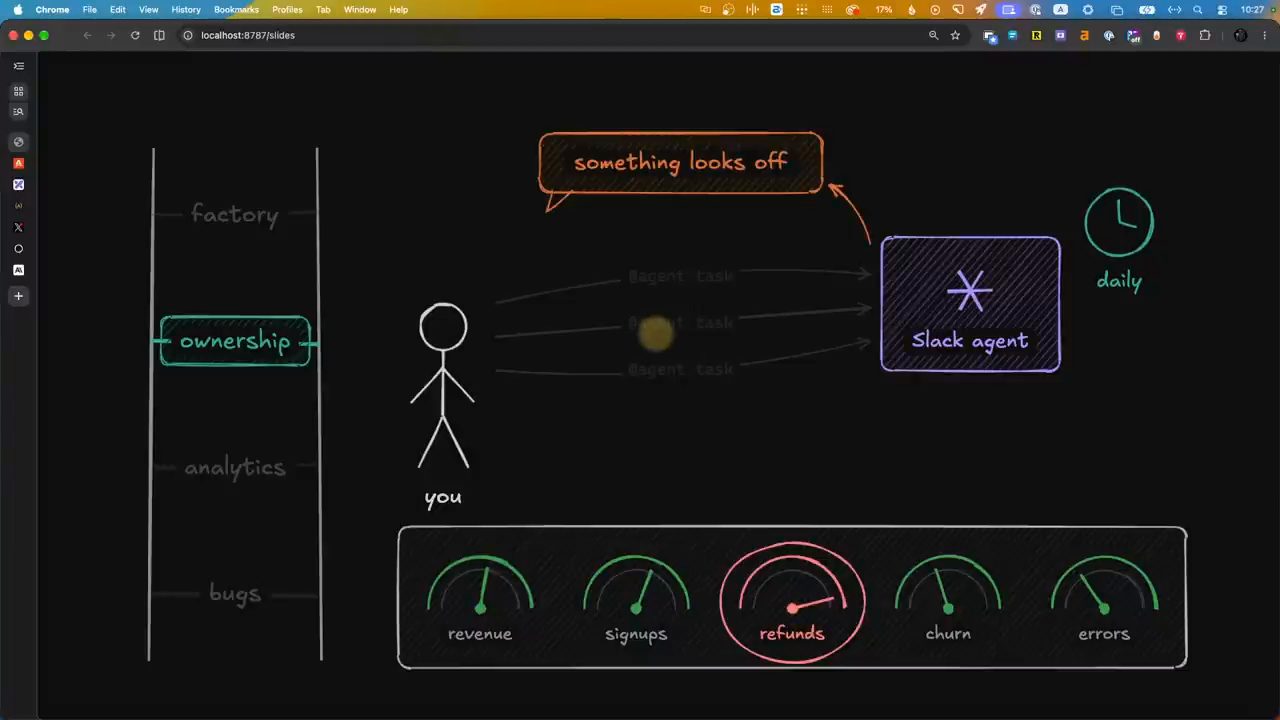Click the 'bugs' ladder rung label

pos(235,593)
